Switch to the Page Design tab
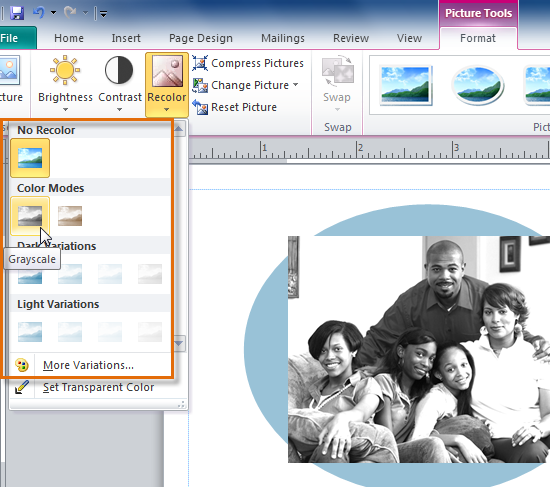This screenshot has width=550, height=487. pos(201,38)
